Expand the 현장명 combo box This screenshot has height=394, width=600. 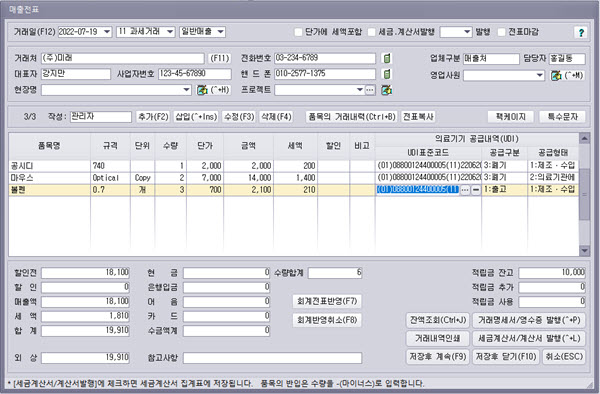click(186, 90)
